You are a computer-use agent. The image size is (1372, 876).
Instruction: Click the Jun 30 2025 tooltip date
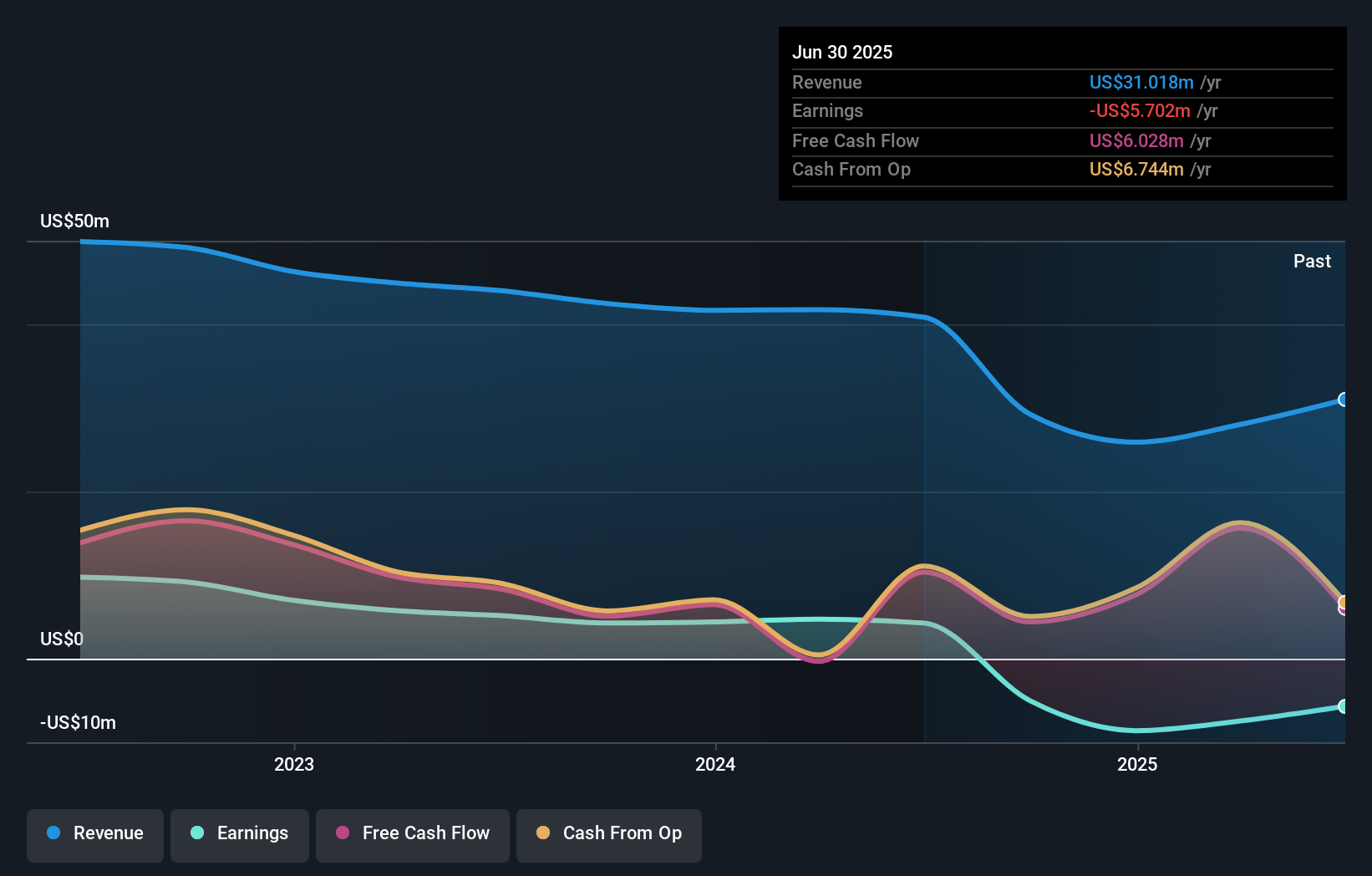click(842, 53)
